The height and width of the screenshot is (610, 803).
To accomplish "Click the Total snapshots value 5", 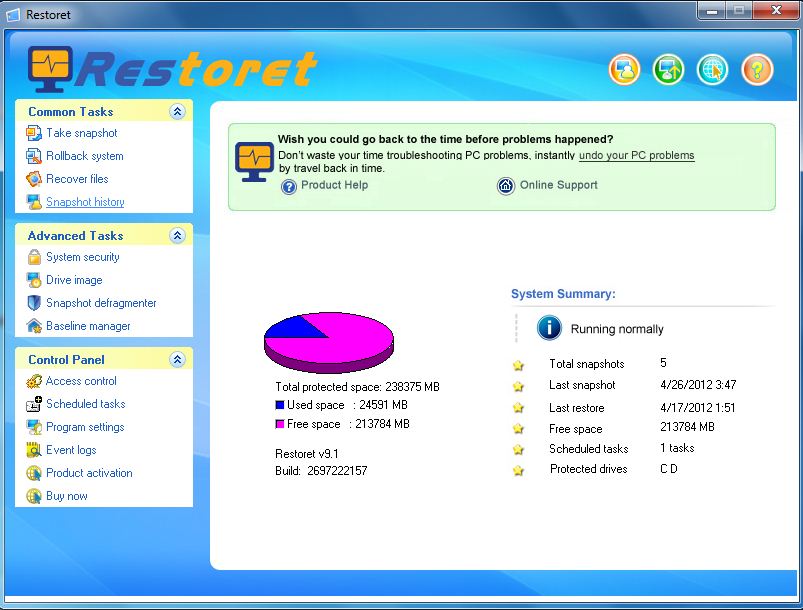I will pyautogui.click(x=663, y=363).
